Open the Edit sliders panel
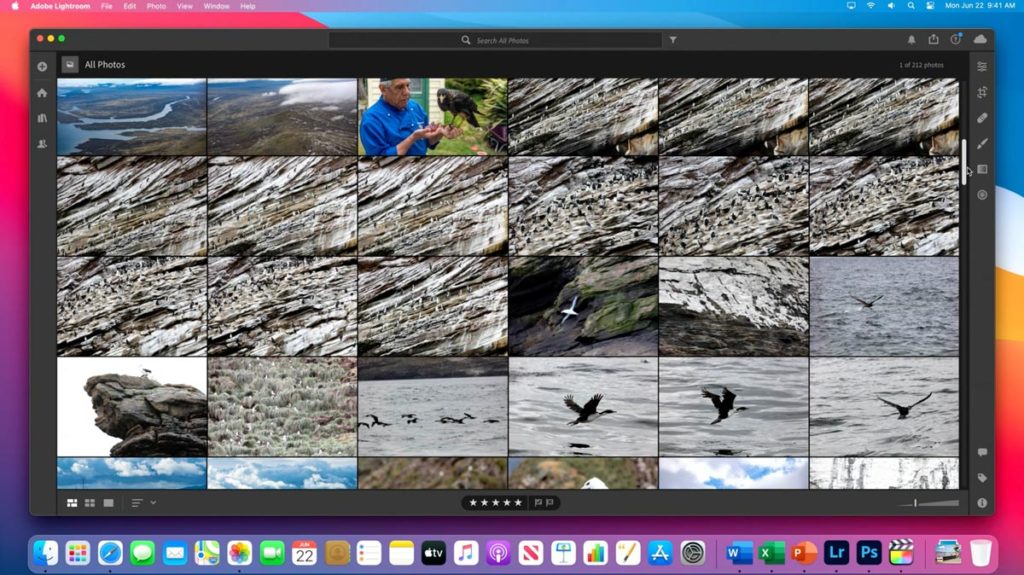Screen dimensions: 1024x575 [982, 67]
